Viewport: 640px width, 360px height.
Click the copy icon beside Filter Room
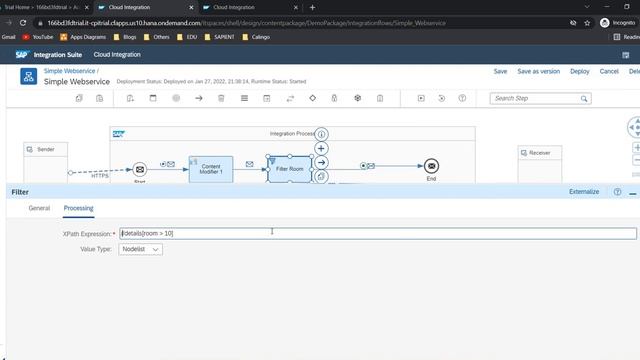pyautogui.click(x=322, y=176)
